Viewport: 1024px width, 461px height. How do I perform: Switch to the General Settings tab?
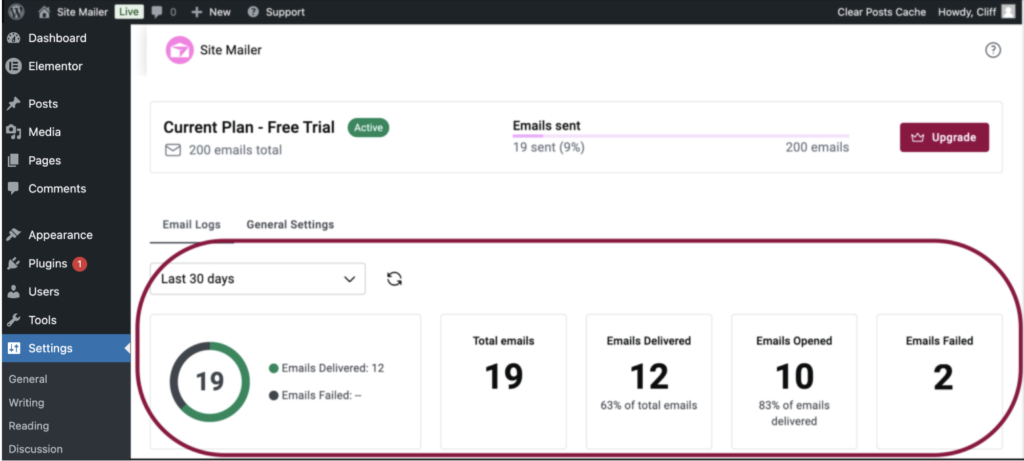click(290, 225)
